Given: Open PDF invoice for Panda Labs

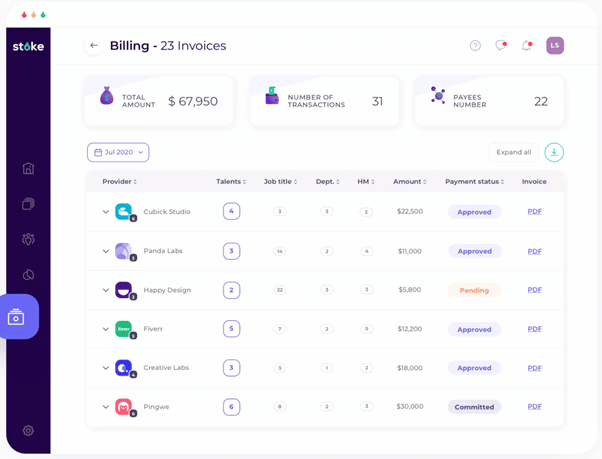Looking at the screenshot, I should tap(534, 251).
